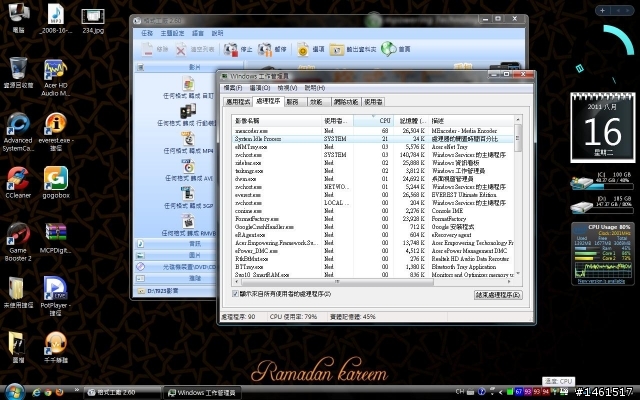Switch to the Users tab in Task Manager
Image resolution: width=640 pixels, height=400 pixels.
373,102
